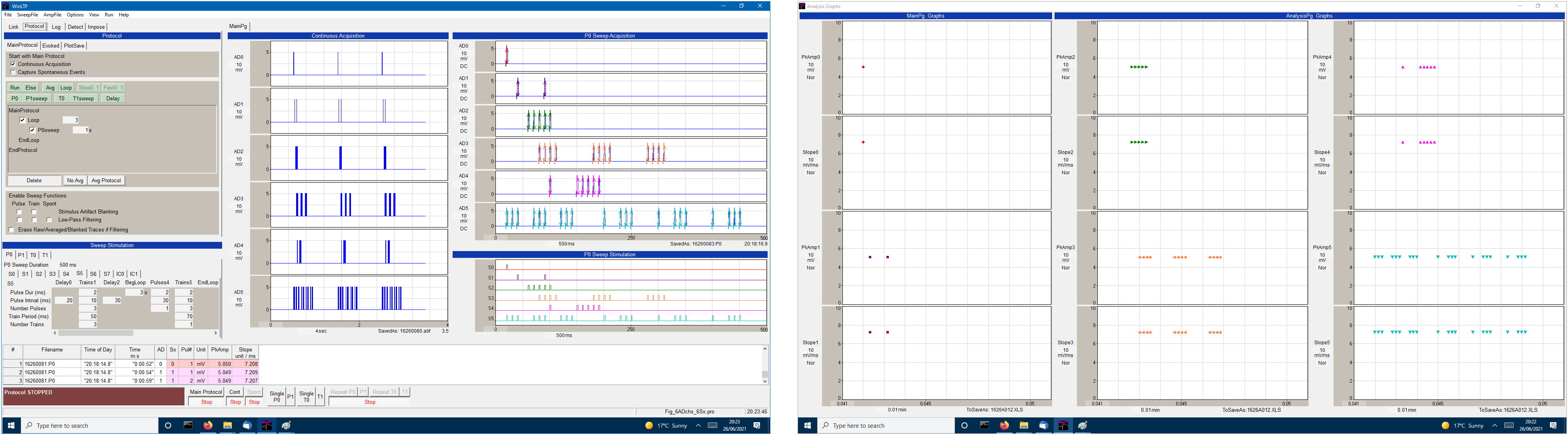Click the No Avg button
The height and width of the screenshot is (435, 1568).
coord(75,180)
